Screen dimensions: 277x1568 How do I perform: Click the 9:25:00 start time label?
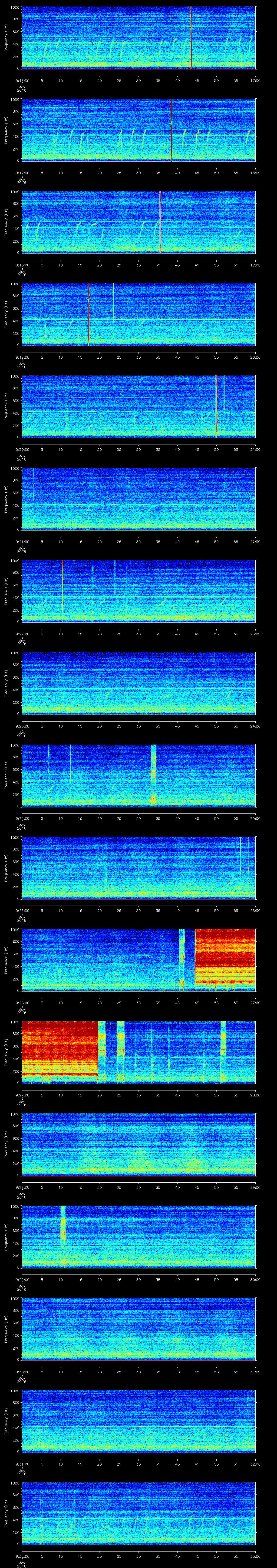(22, 910)
